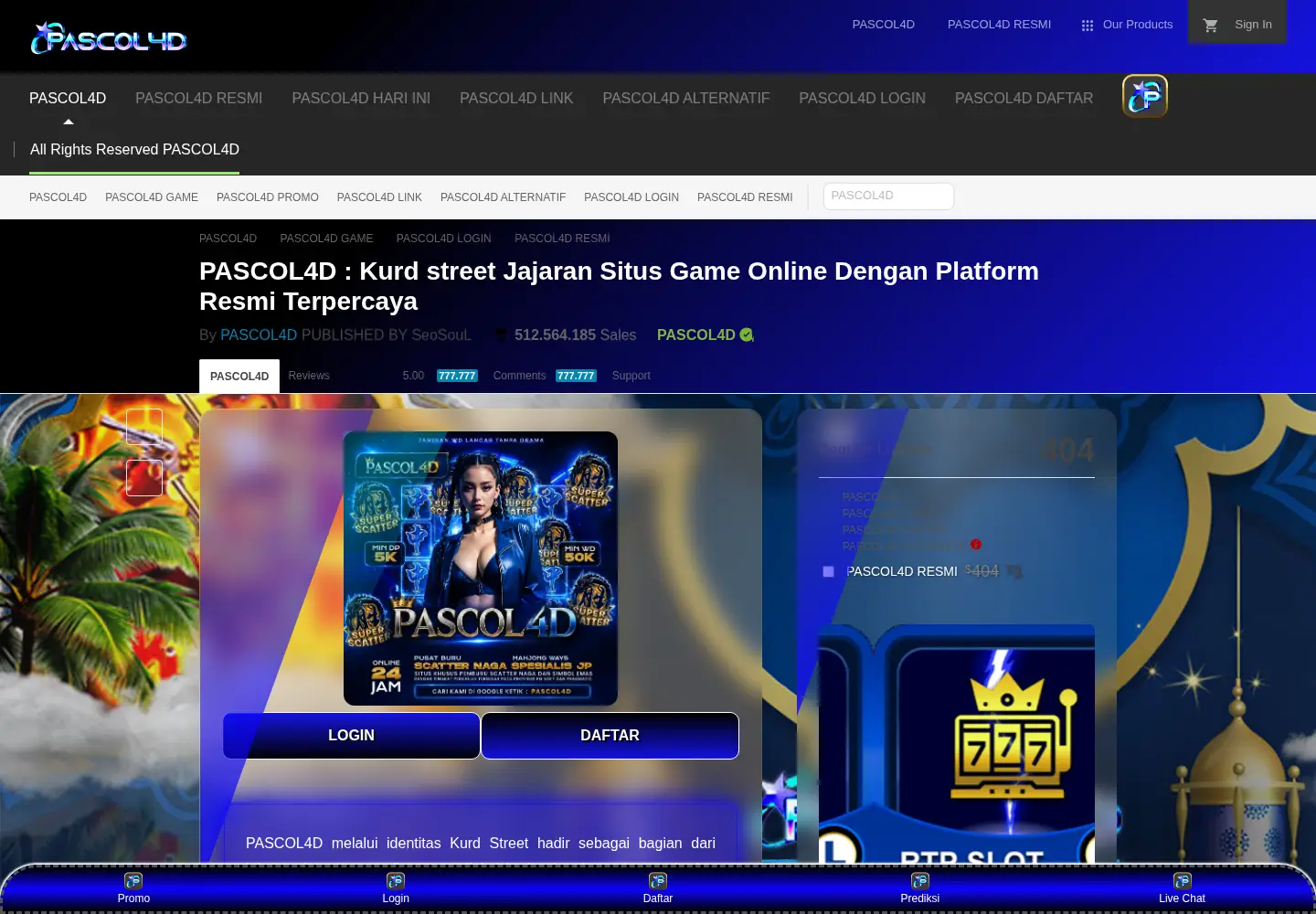Open PASCOL4D HARI INI in the dark menu
The width and height of the screenshot is (1316, 914).
361,98
